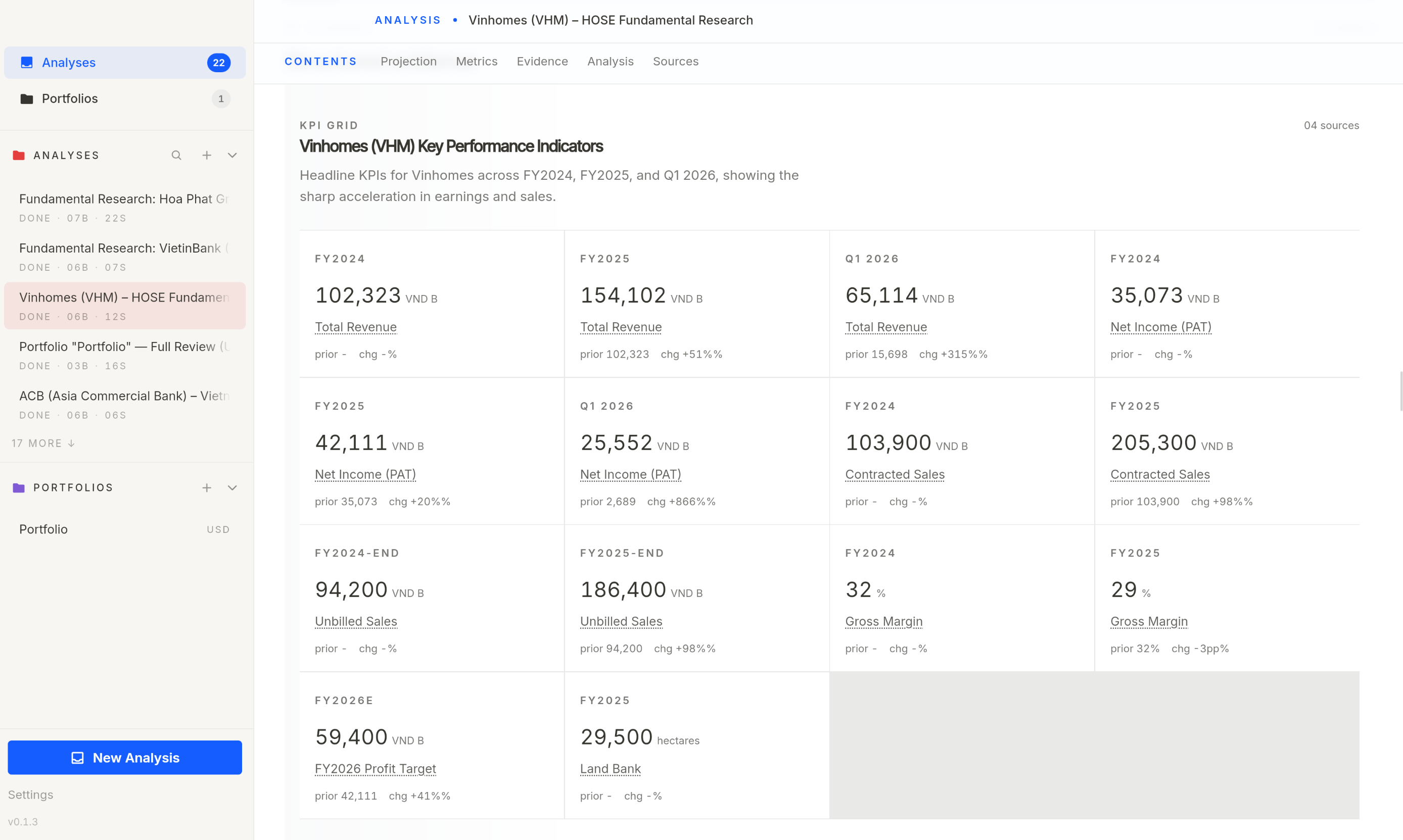
Task: Click Gross Margin label under 32 %
Action: click(x=883, y=621)
